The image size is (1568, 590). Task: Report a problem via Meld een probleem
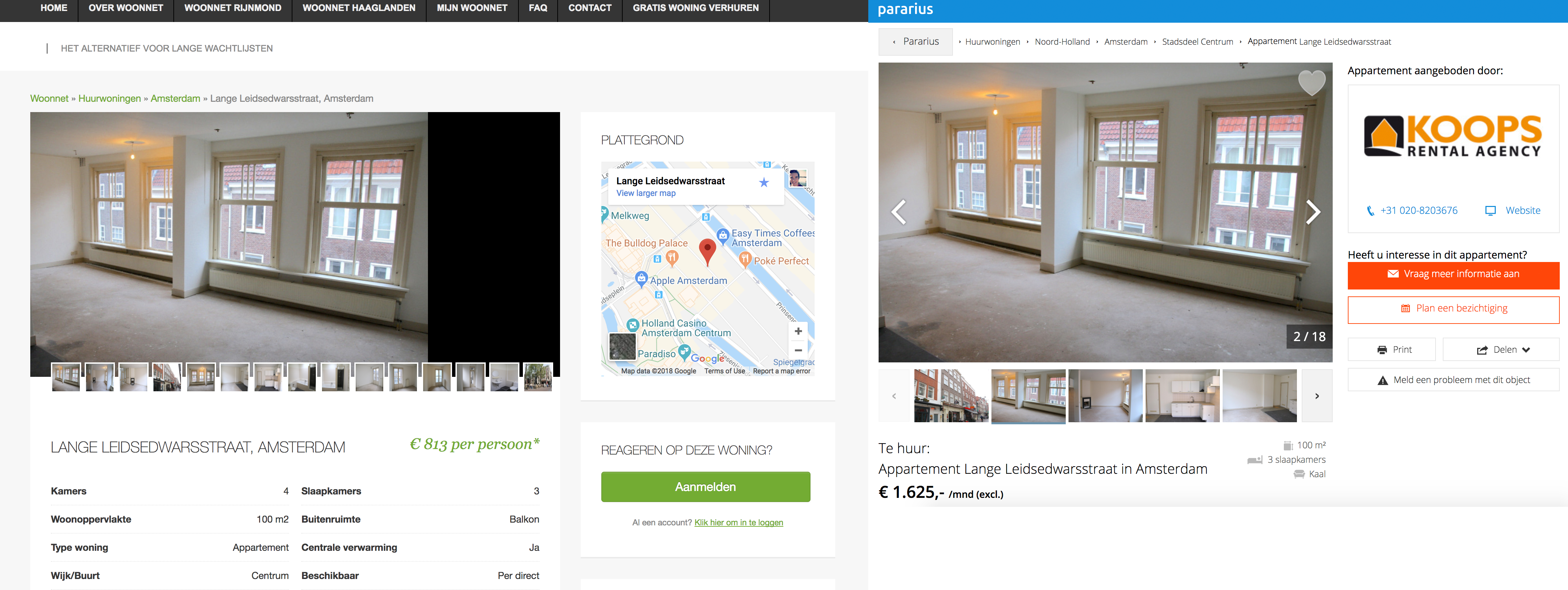click(1453, 380)
